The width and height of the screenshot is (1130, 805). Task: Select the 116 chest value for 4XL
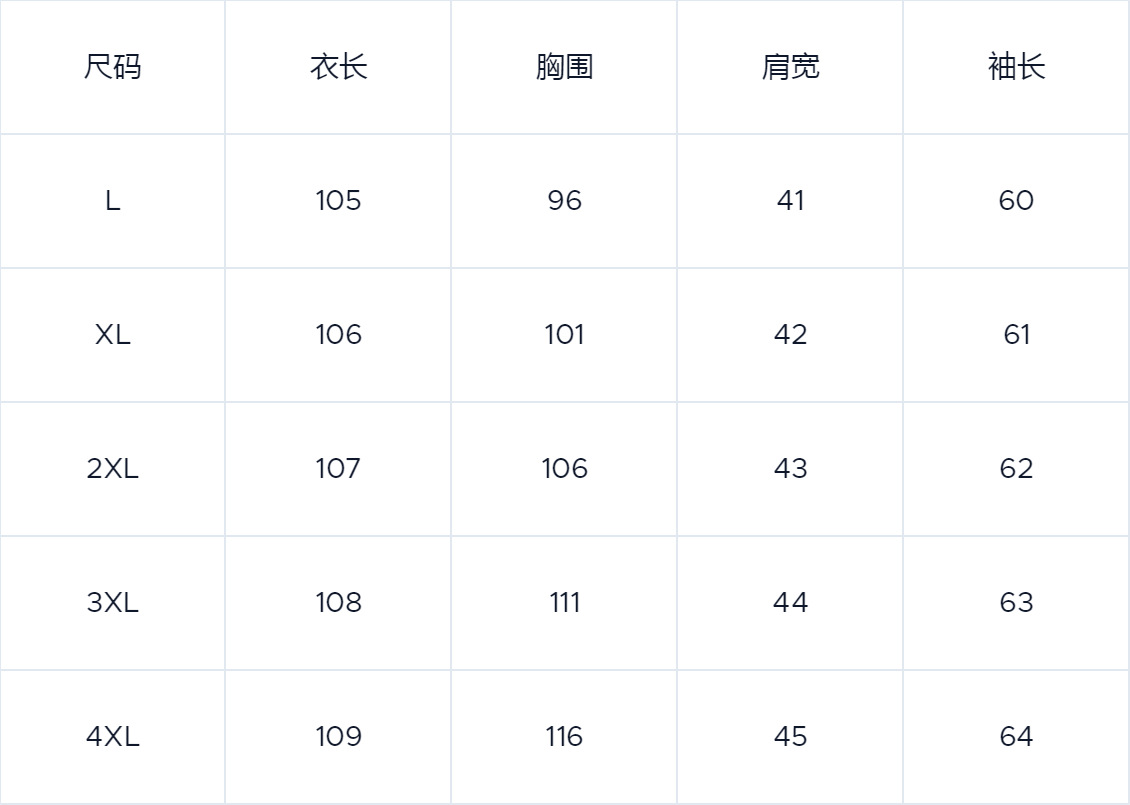[564, 737]
